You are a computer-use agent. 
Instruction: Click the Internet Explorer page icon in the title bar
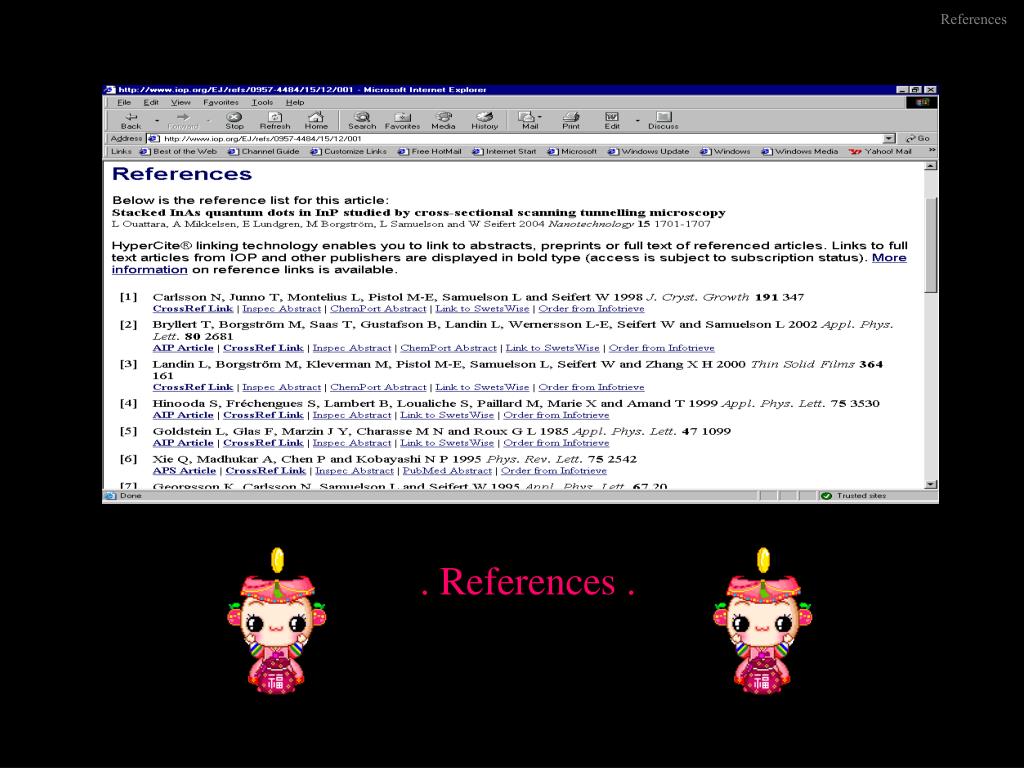110,90
